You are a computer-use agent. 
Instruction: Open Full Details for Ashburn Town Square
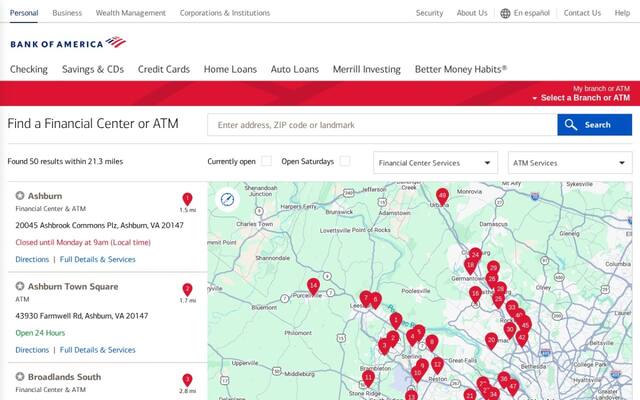click(98, 350)
